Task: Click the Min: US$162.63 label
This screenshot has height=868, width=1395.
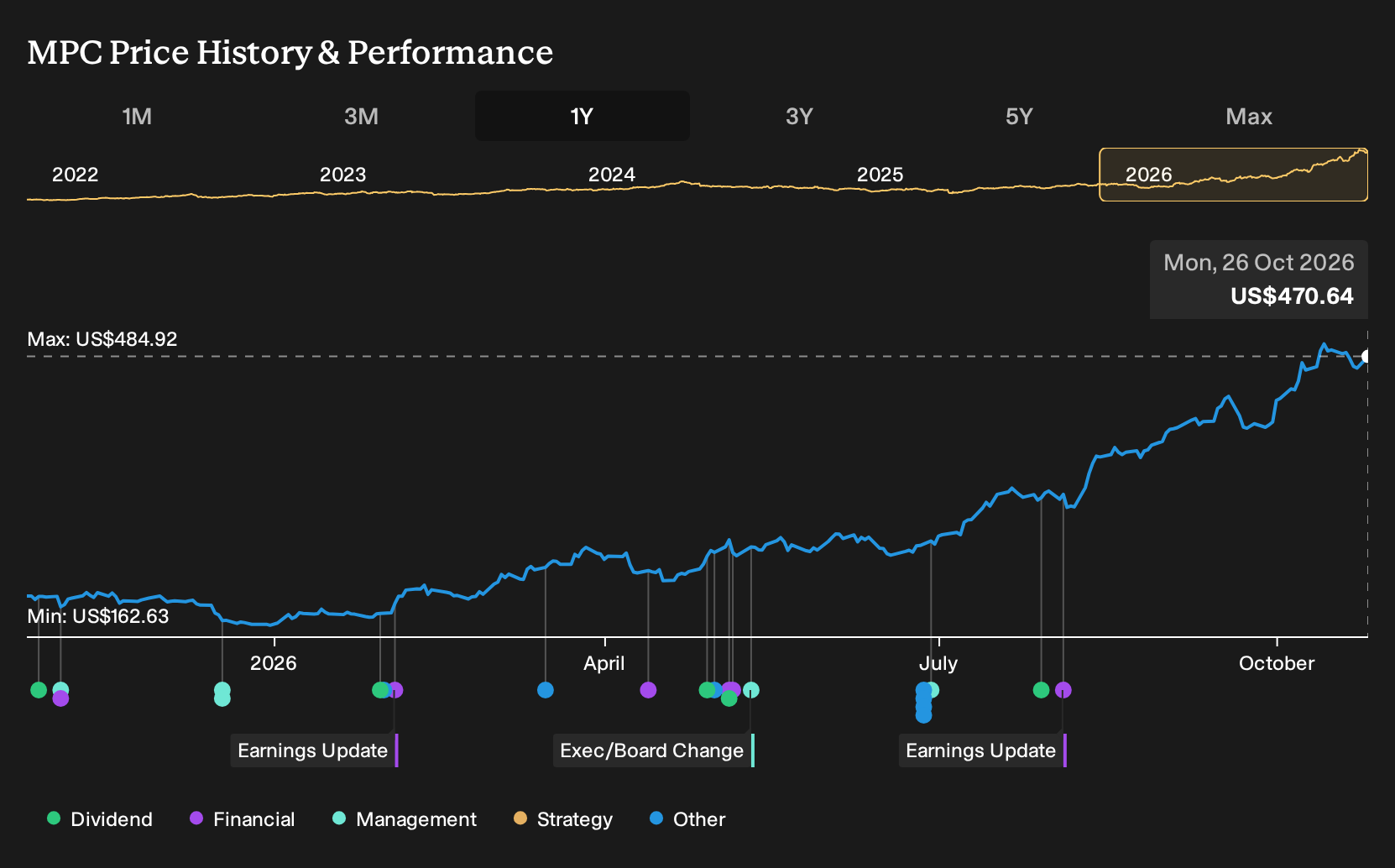Action: pos(98,616)
